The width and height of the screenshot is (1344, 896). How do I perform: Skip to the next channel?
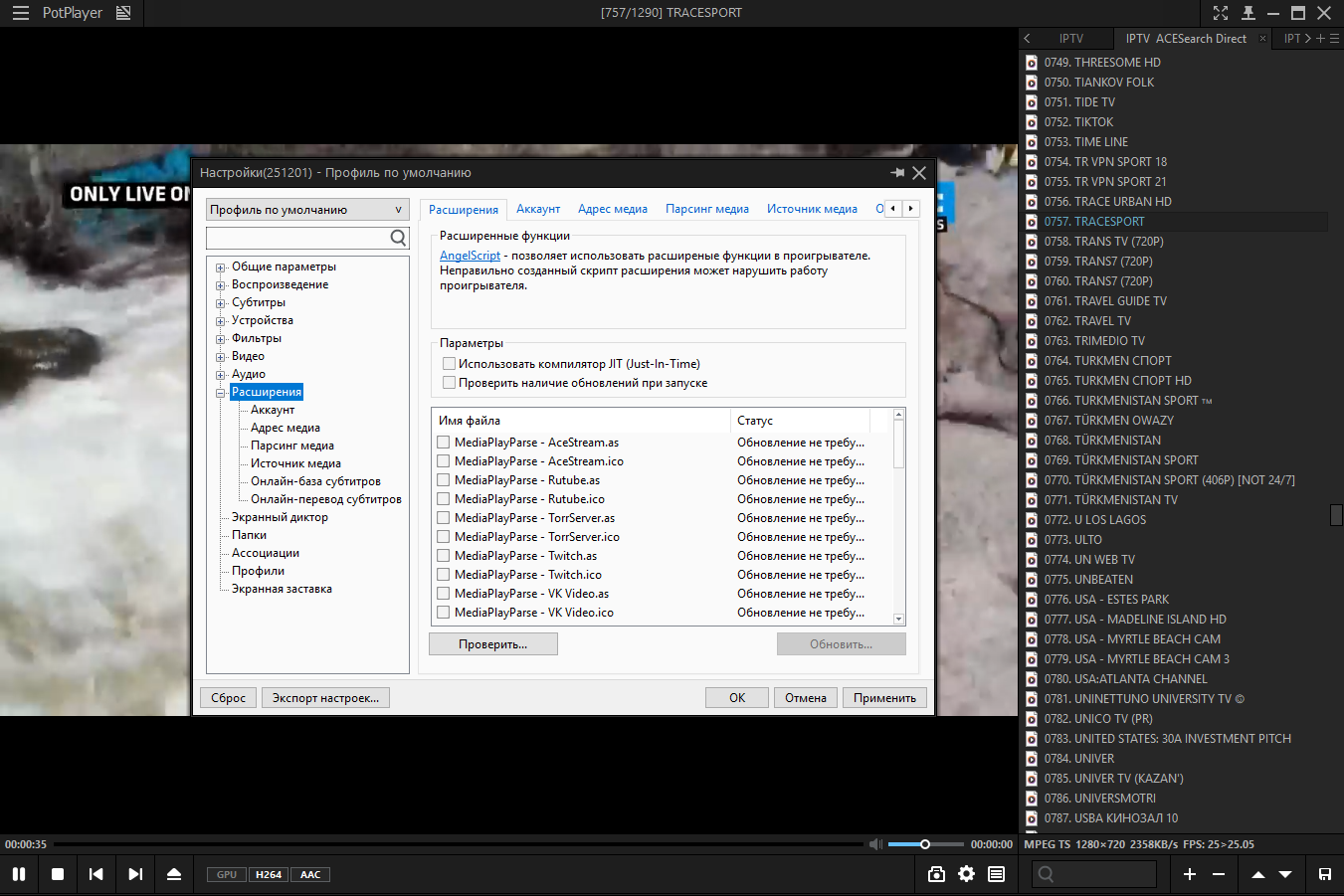135,874
